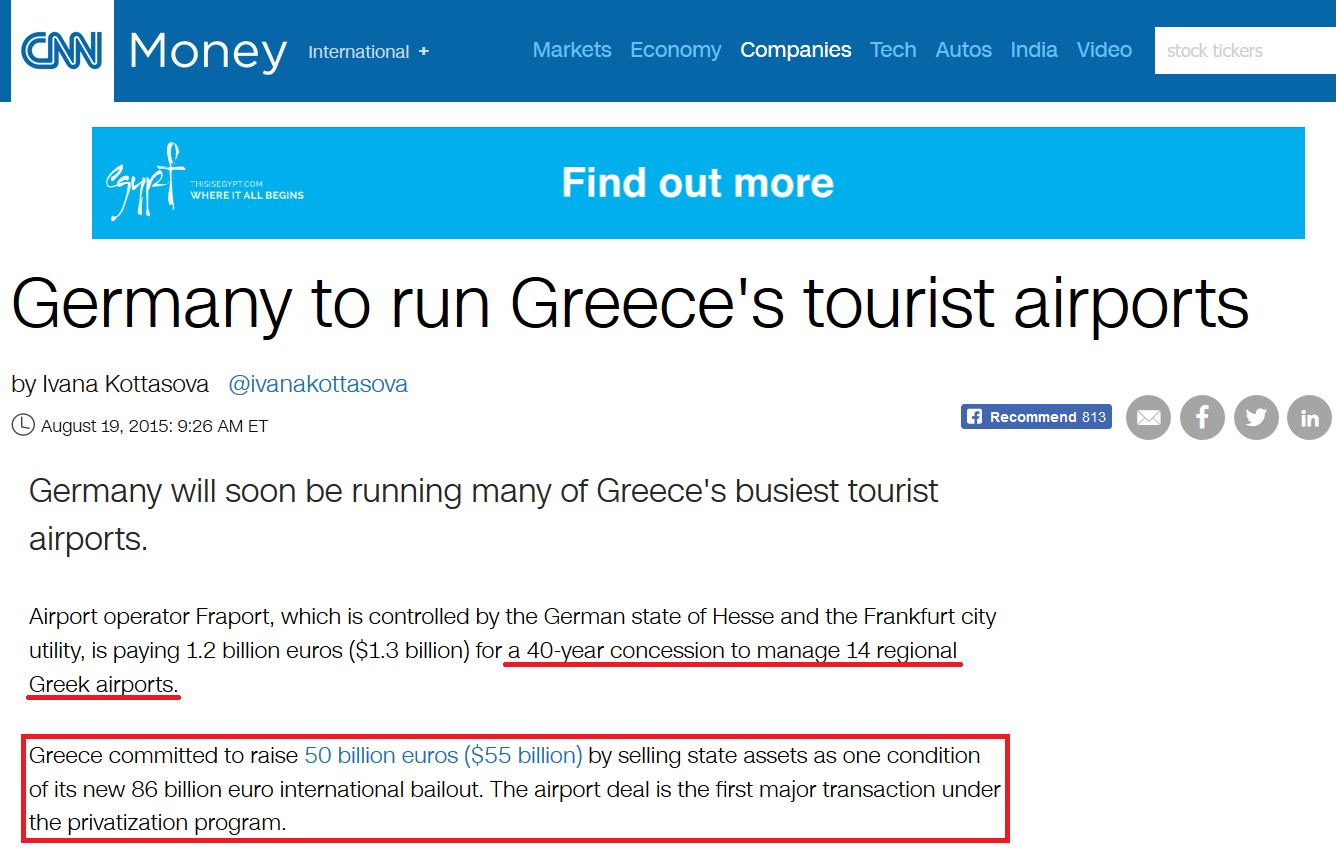Click the author name 'by Ivana Kottasova'
Screen dimensions: 1336x864
110,384
